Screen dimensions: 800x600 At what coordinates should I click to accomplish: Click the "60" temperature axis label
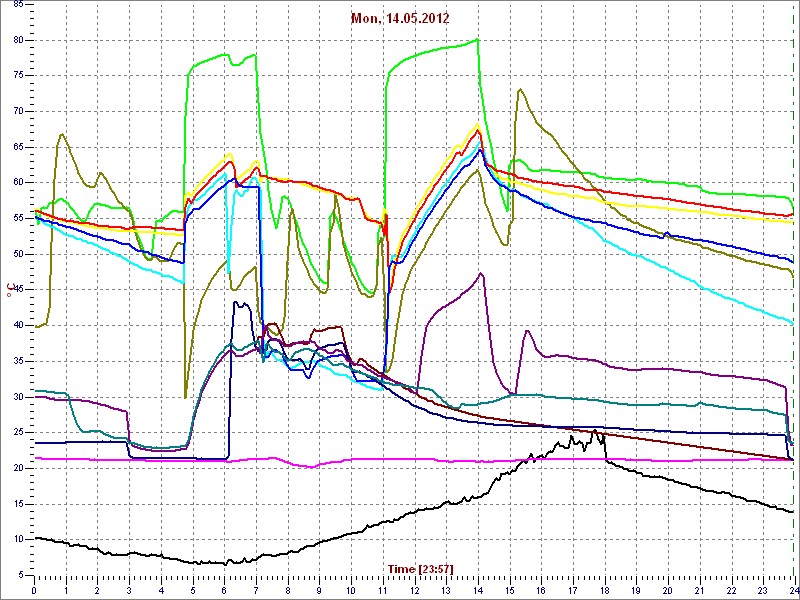click(17, 183)
